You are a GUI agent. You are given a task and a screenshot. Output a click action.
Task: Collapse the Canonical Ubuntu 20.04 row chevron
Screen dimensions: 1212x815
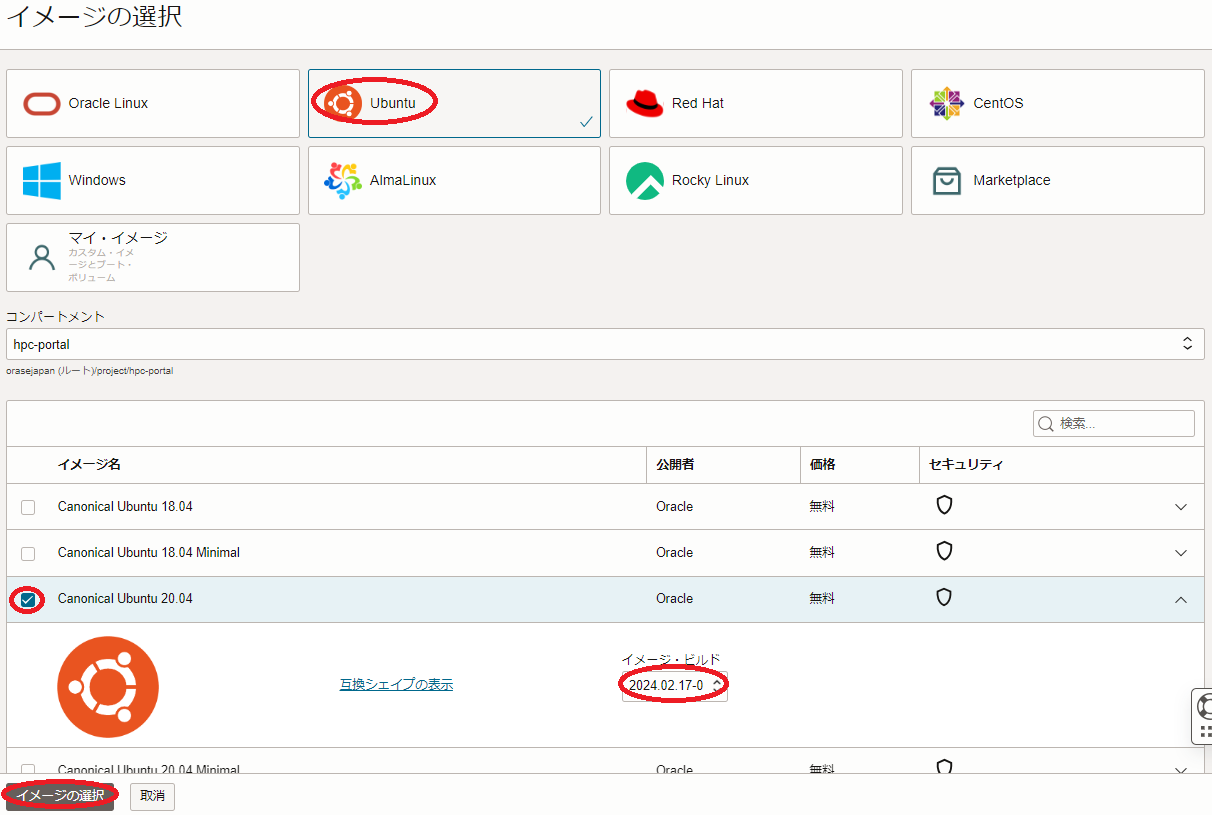[1181, 599]
